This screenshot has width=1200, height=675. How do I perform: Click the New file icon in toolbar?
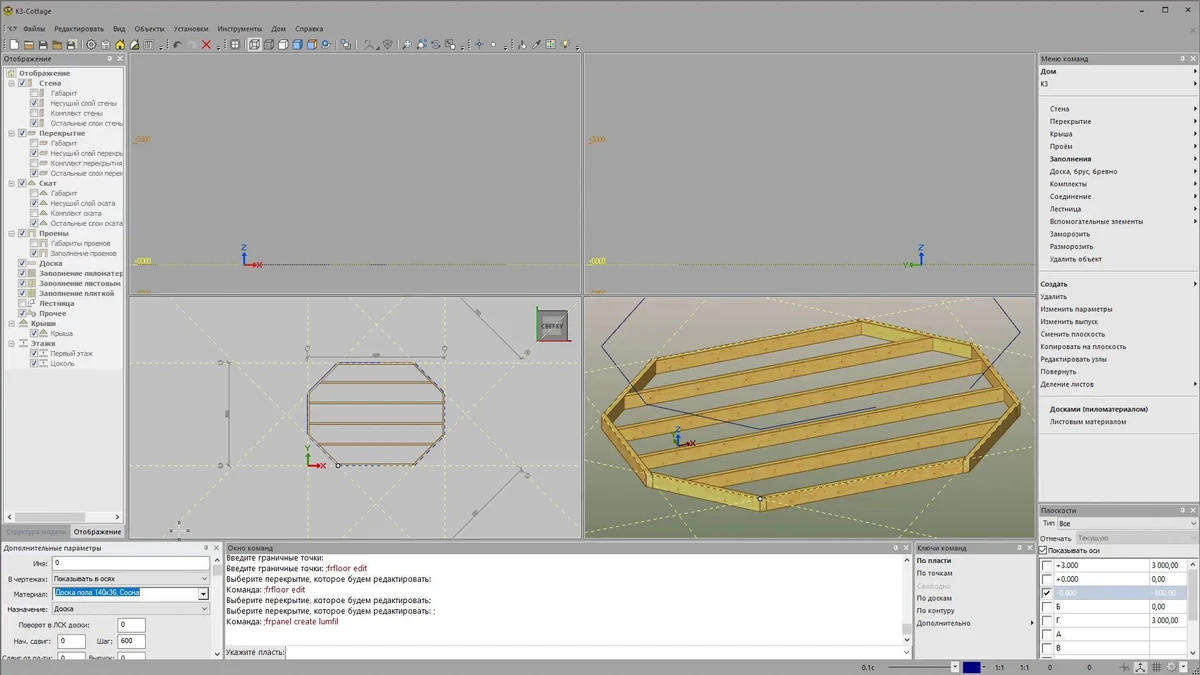(15, 45)
